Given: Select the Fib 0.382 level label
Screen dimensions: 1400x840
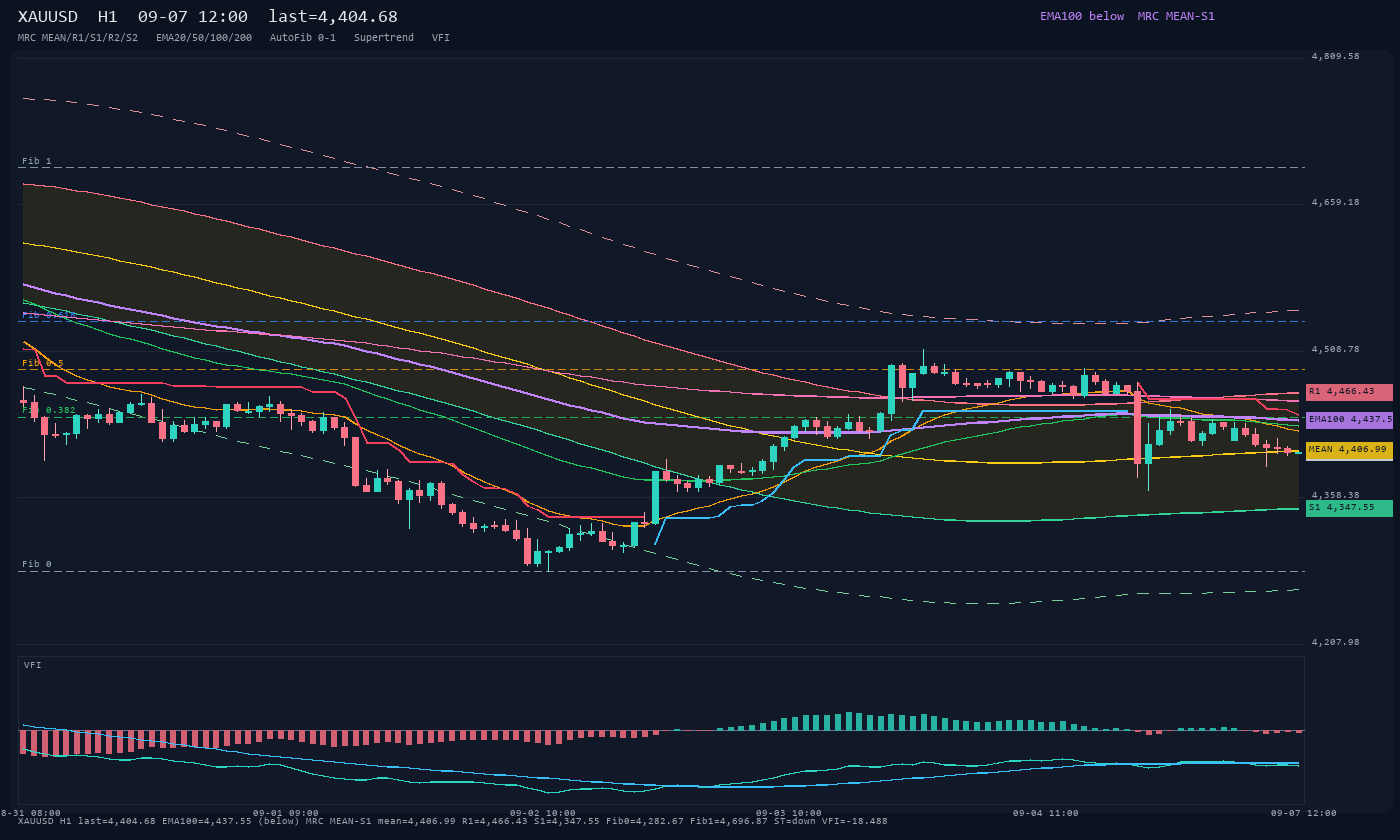Looking at the screenshot, I should pos(49,410).
